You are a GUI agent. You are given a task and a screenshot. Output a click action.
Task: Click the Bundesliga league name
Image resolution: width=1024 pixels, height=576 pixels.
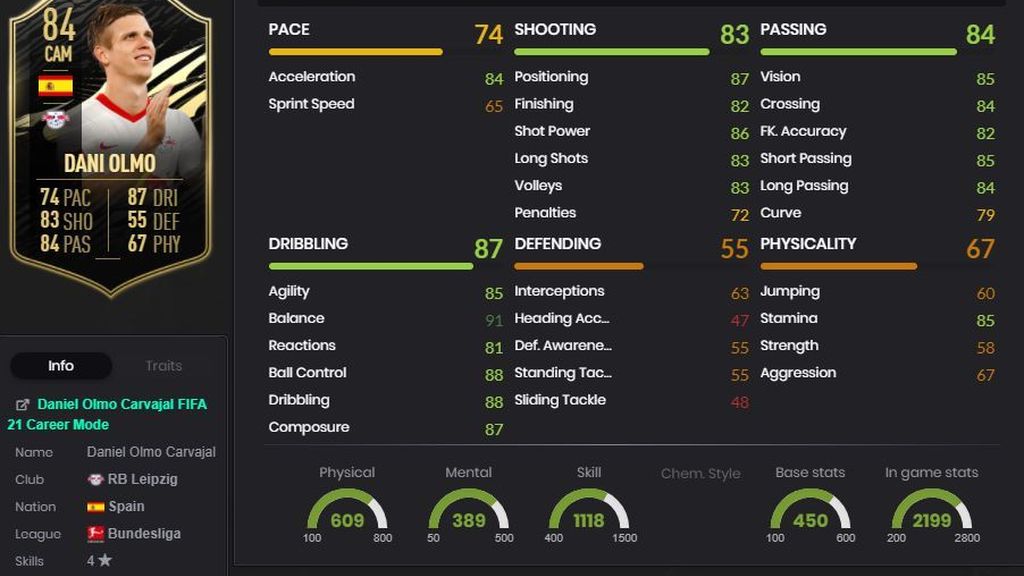[x=144, y=534]
